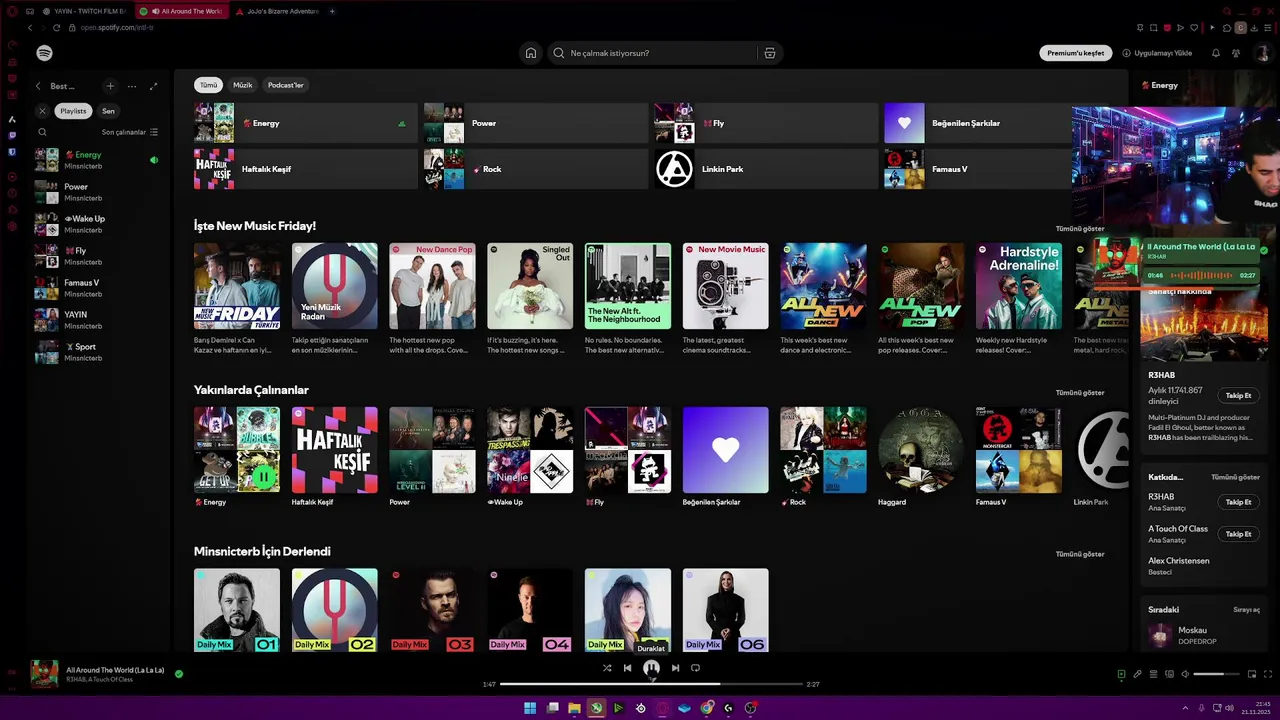Select the Podcast'ler filter chip
The height and width of the screenshot is (720, 1280).
pyautogui.click(x=285, y=85)
